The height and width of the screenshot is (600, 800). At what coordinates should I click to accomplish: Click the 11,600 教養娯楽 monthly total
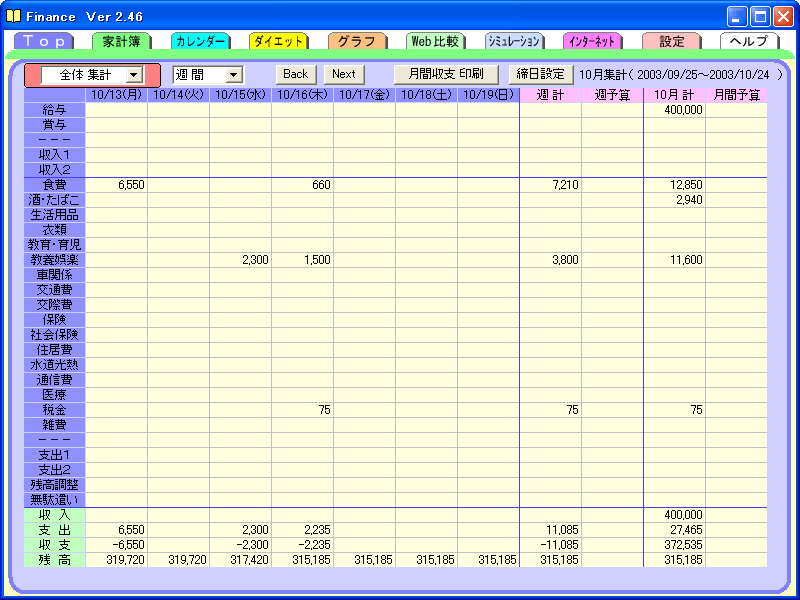click(x=674, y=260)
